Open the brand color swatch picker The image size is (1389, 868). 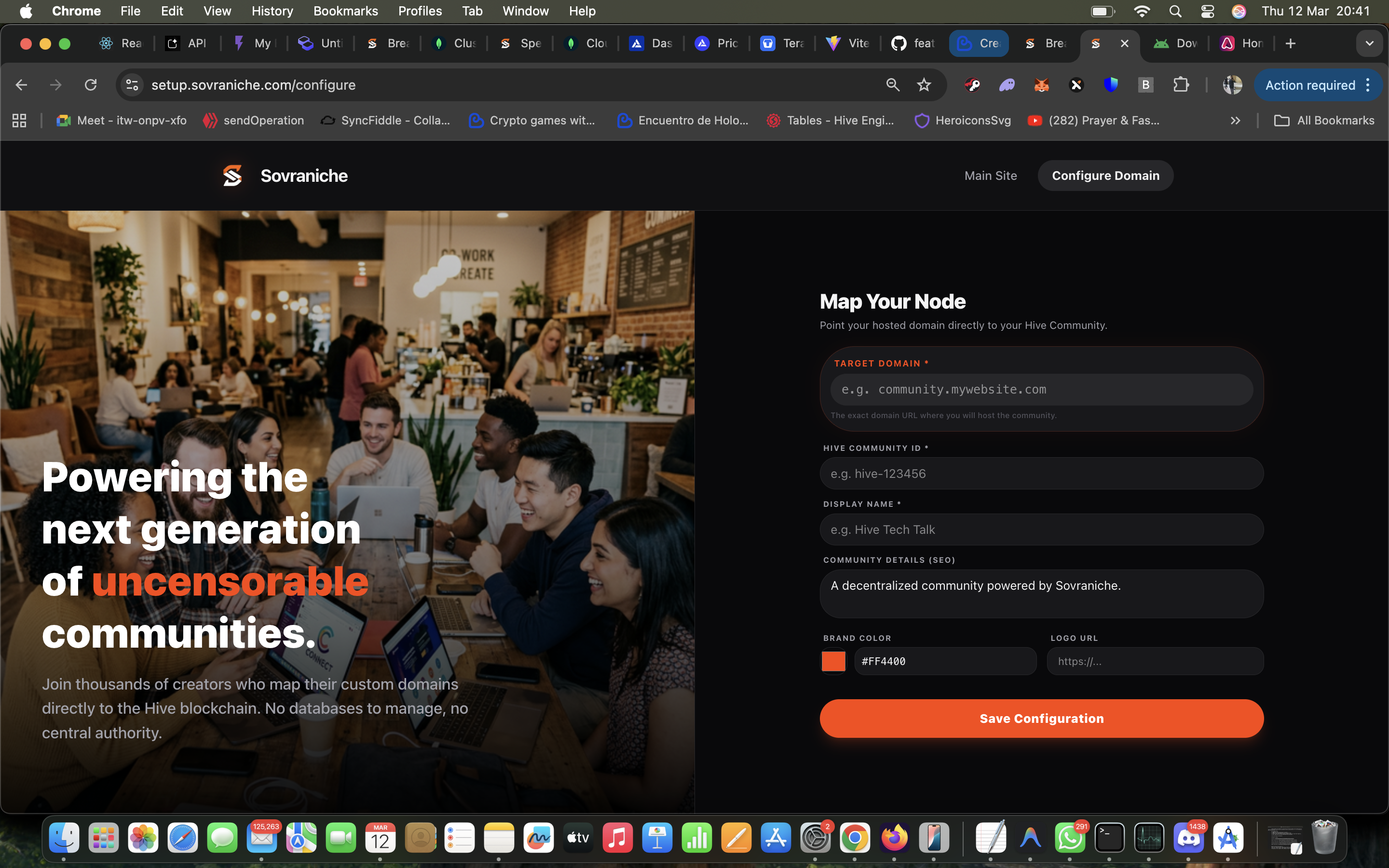pyautogui.click(x=833, y=661)
